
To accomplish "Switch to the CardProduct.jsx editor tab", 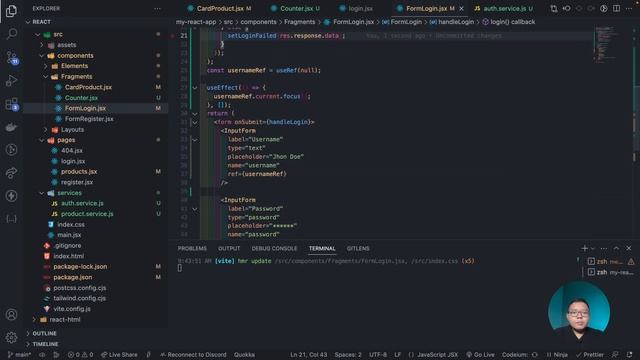I will click(219, 8).
